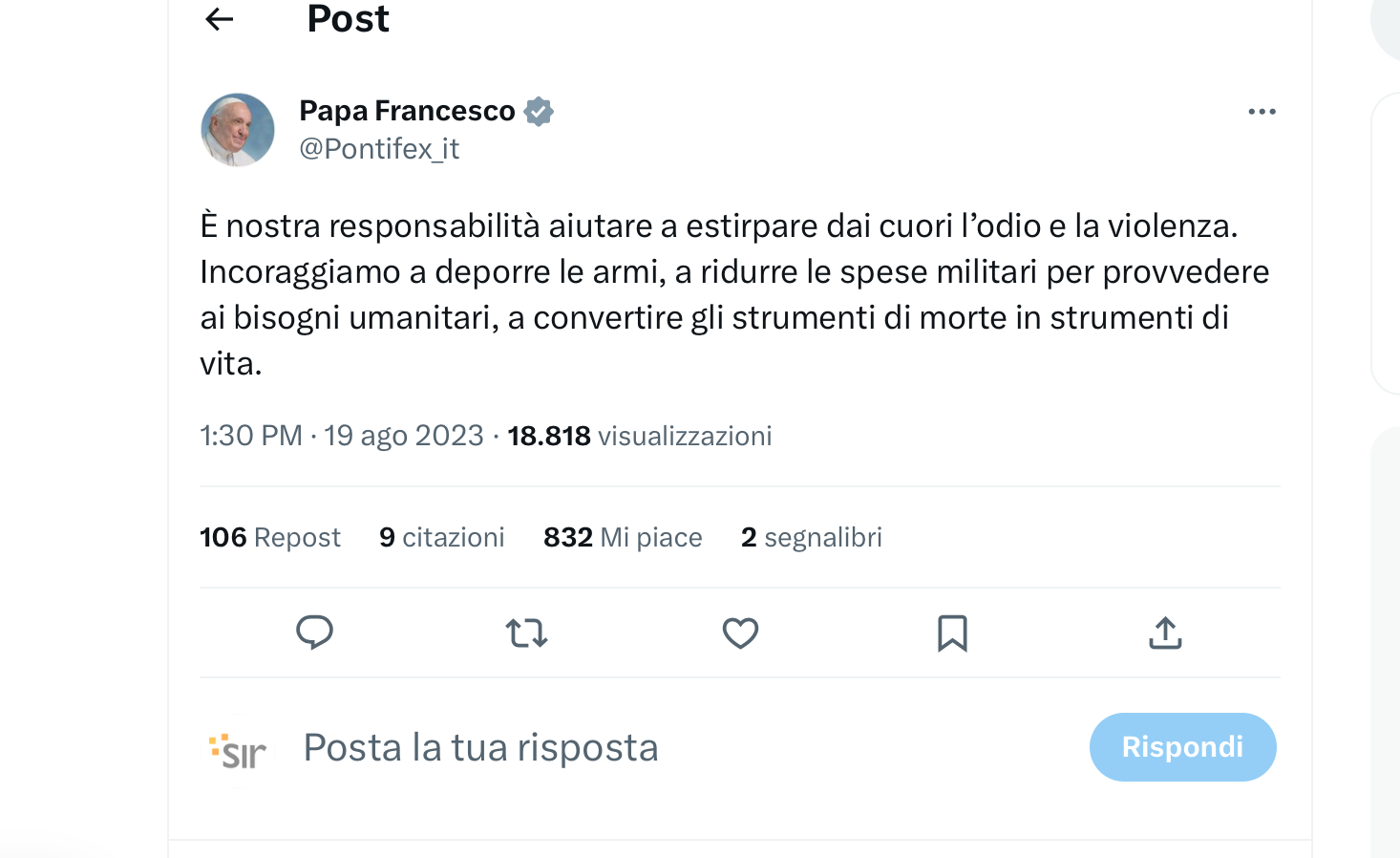Click the @Pontifex_it handle

pos(379,149)
